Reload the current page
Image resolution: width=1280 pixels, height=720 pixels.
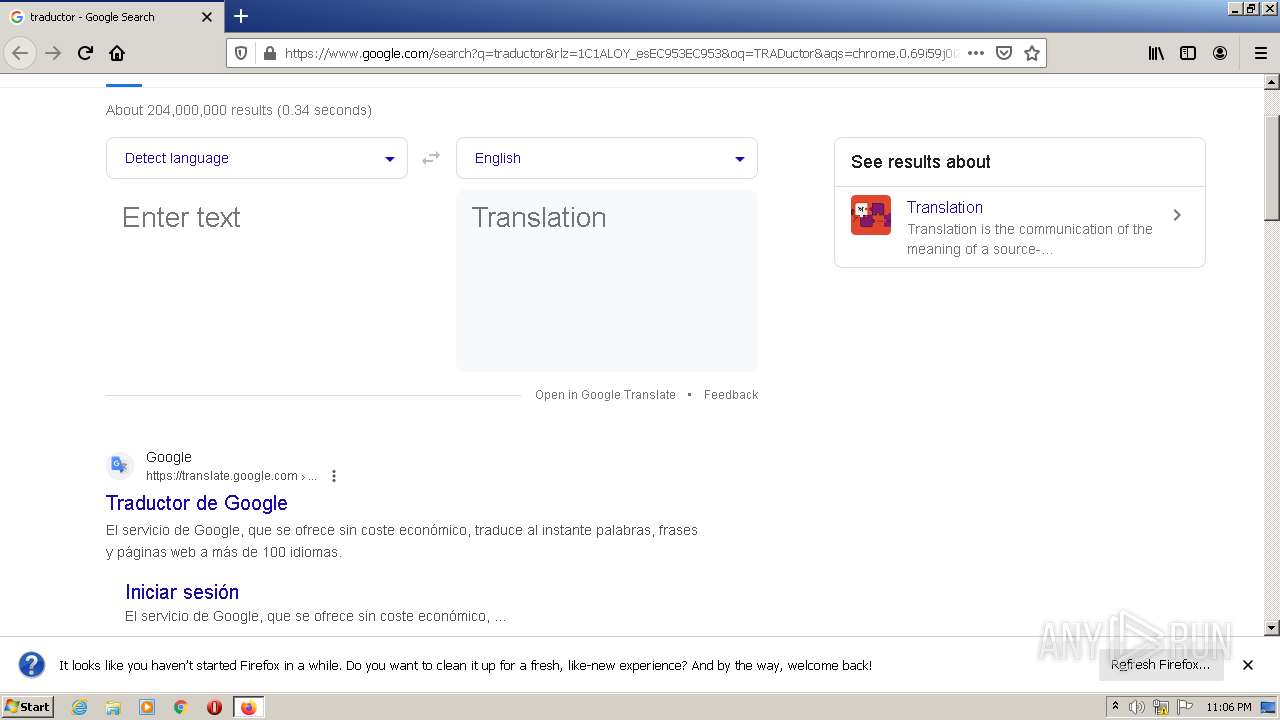85,53
